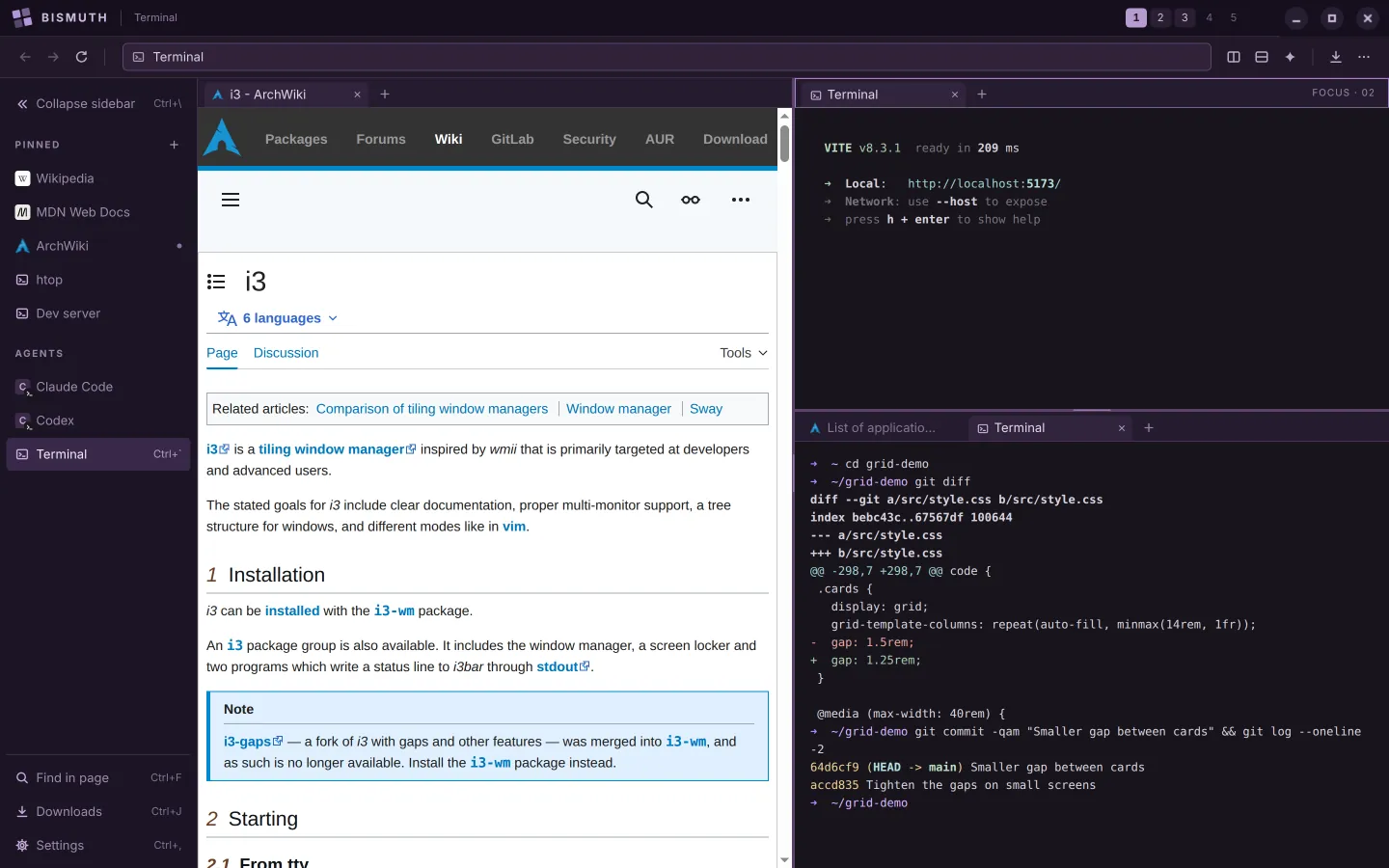Screen dimensions: 1389x868
Task: Follow the Sway related article link
Action: [x=706, y=409]
